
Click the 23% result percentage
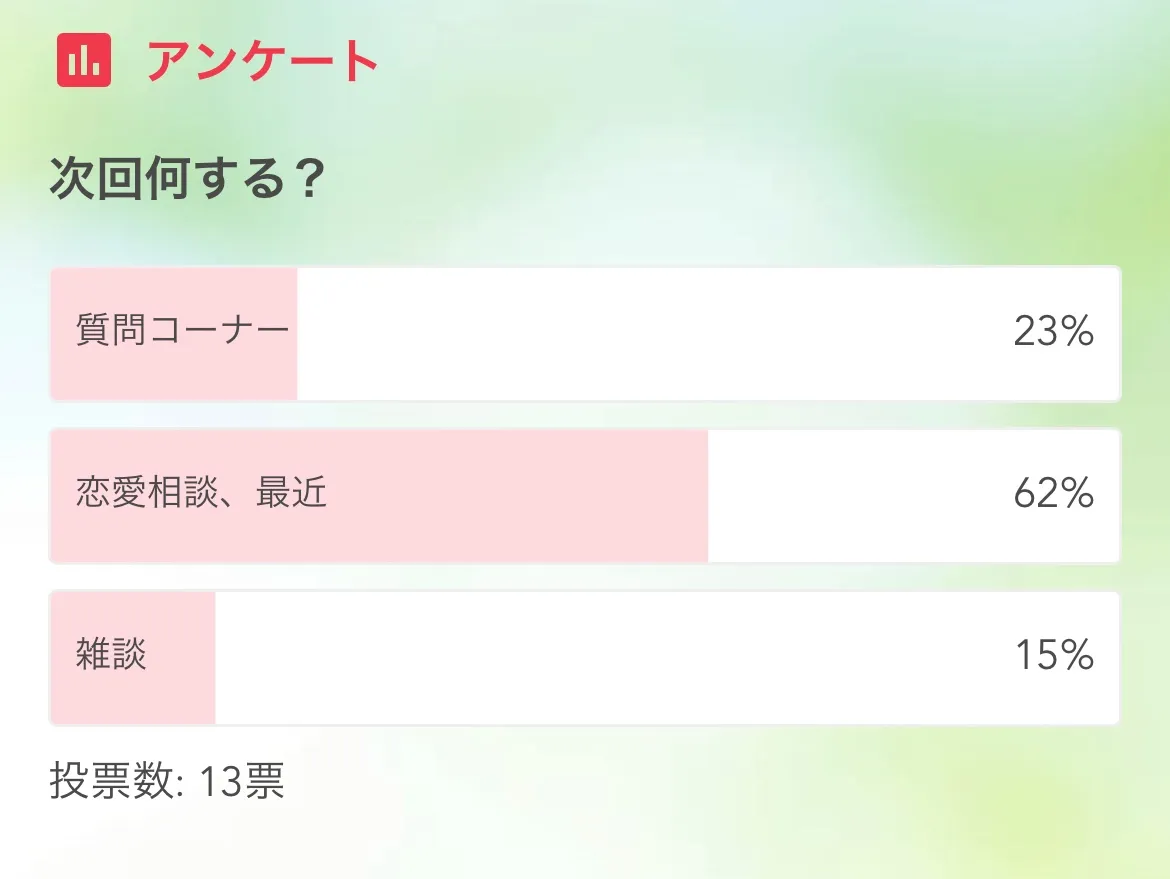(x=1053, y=332)
